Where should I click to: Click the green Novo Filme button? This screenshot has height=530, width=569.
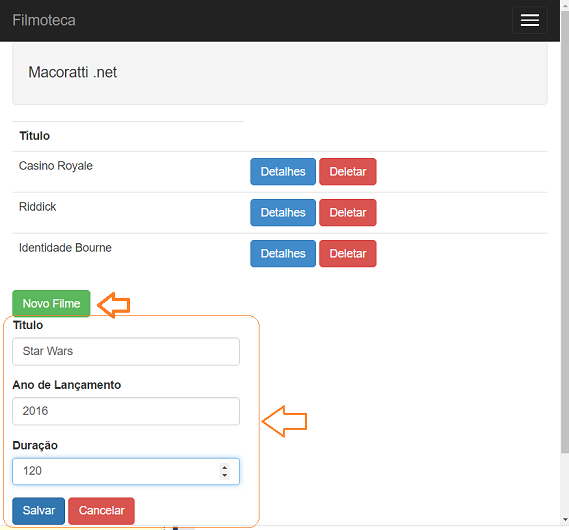[x=51, y=304]
